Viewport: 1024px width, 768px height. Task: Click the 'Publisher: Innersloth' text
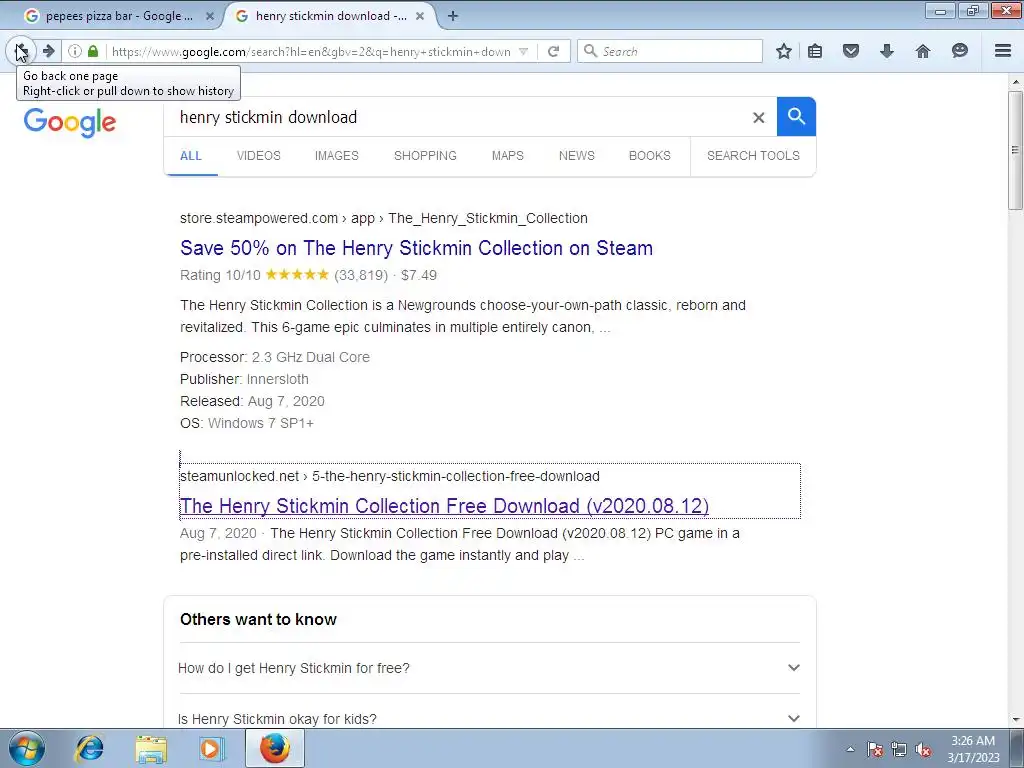244,379
